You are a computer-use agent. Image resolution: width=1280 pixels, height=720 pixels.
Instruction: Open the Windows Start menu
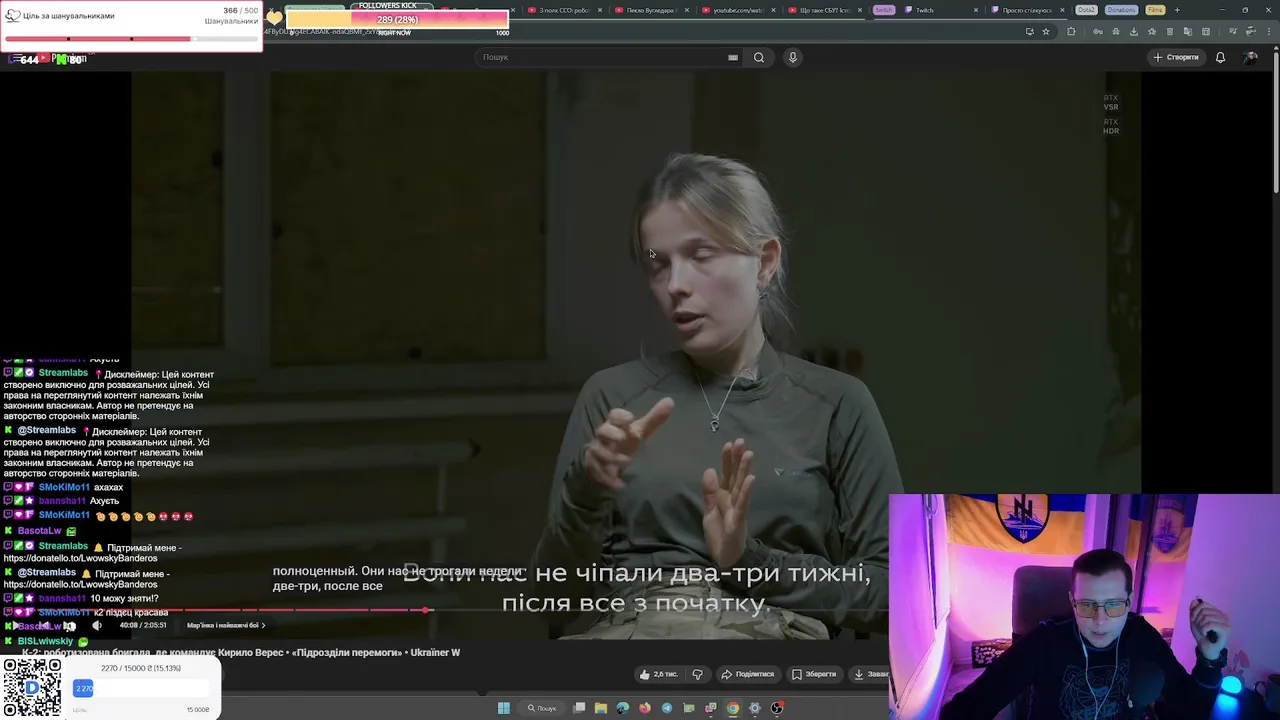coord(504,708)
